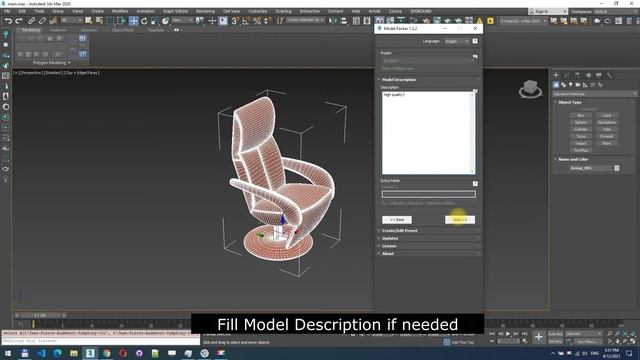Click the Undo arrow in main toolbar
This screenshot has height=360, width=640.
(9, 21)
